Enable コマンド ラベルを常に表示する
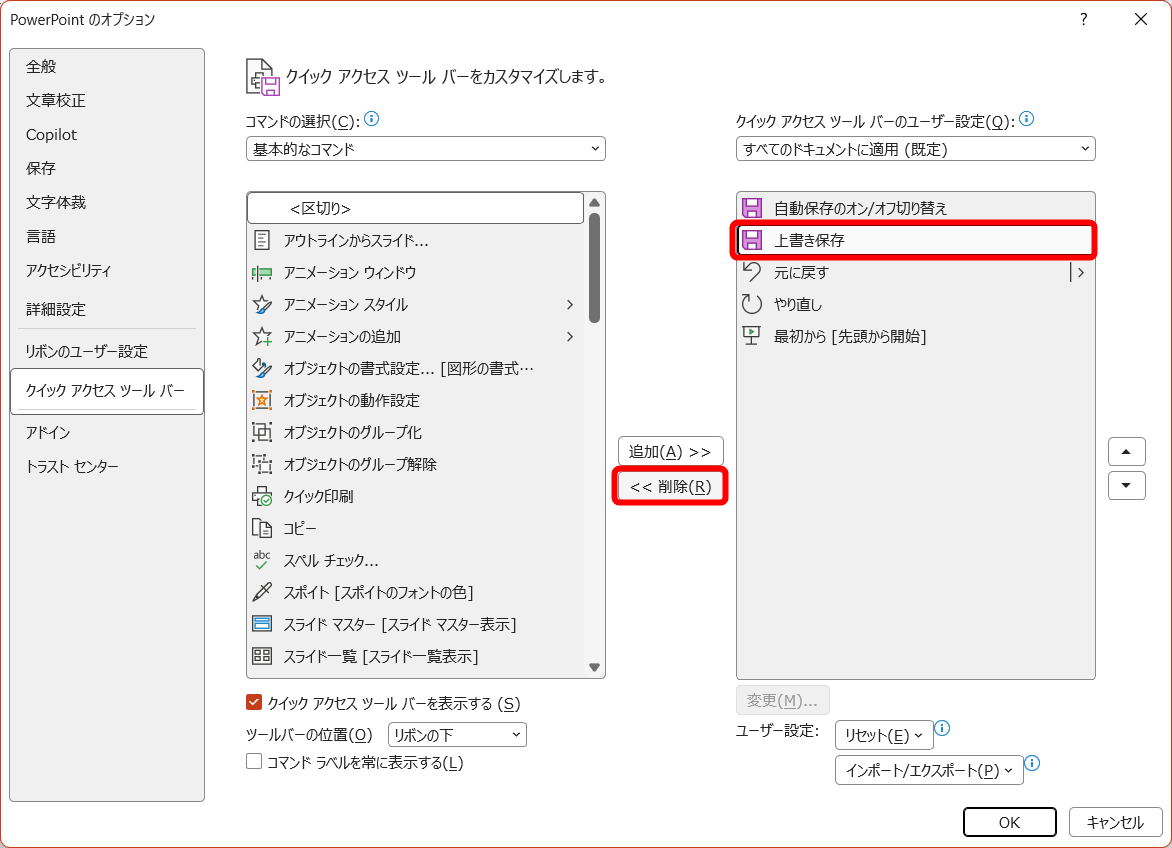The height and width of the screenshot is (848, 1172). click(x=253, y=763)
